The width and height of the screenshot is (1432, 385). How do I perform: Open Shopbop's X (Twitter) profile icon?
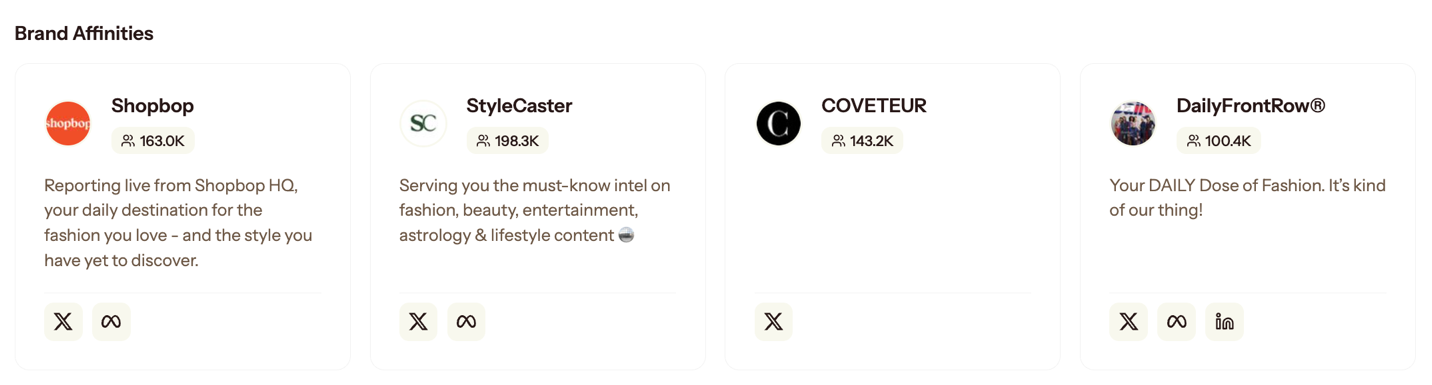click(63, 322)
